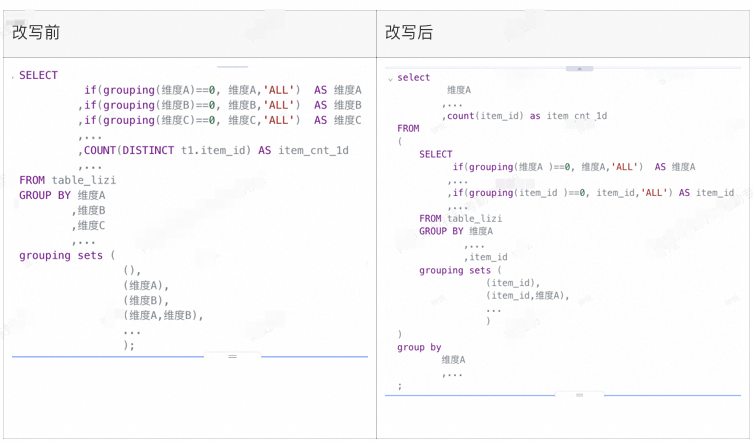
Task: Click the right 'FROM table_lizi' line
Action: [x=460, y=218]
